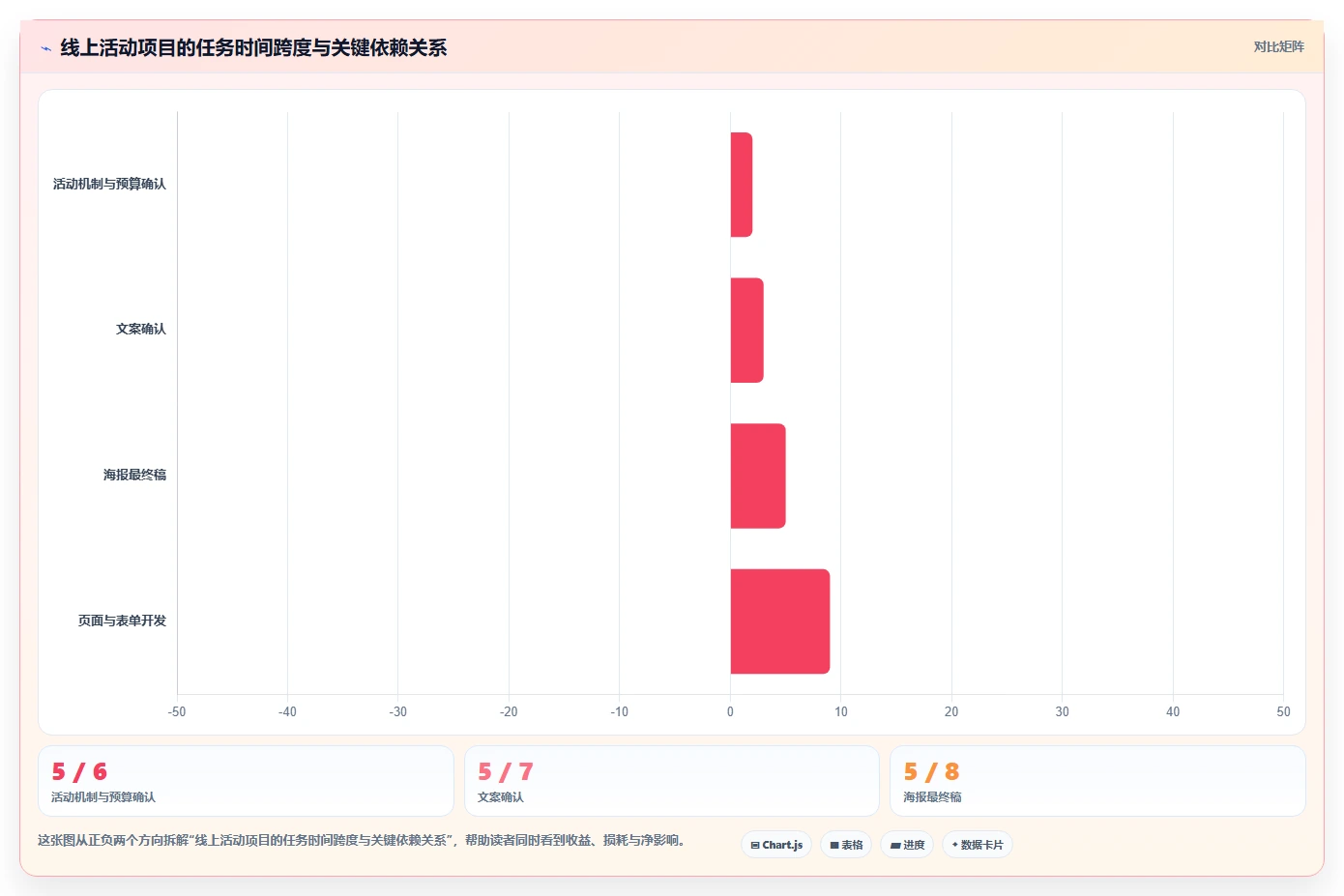Click the x-axis tick label 10
This screenshot has height=896, width=1344.
click(x=841, y=711)
